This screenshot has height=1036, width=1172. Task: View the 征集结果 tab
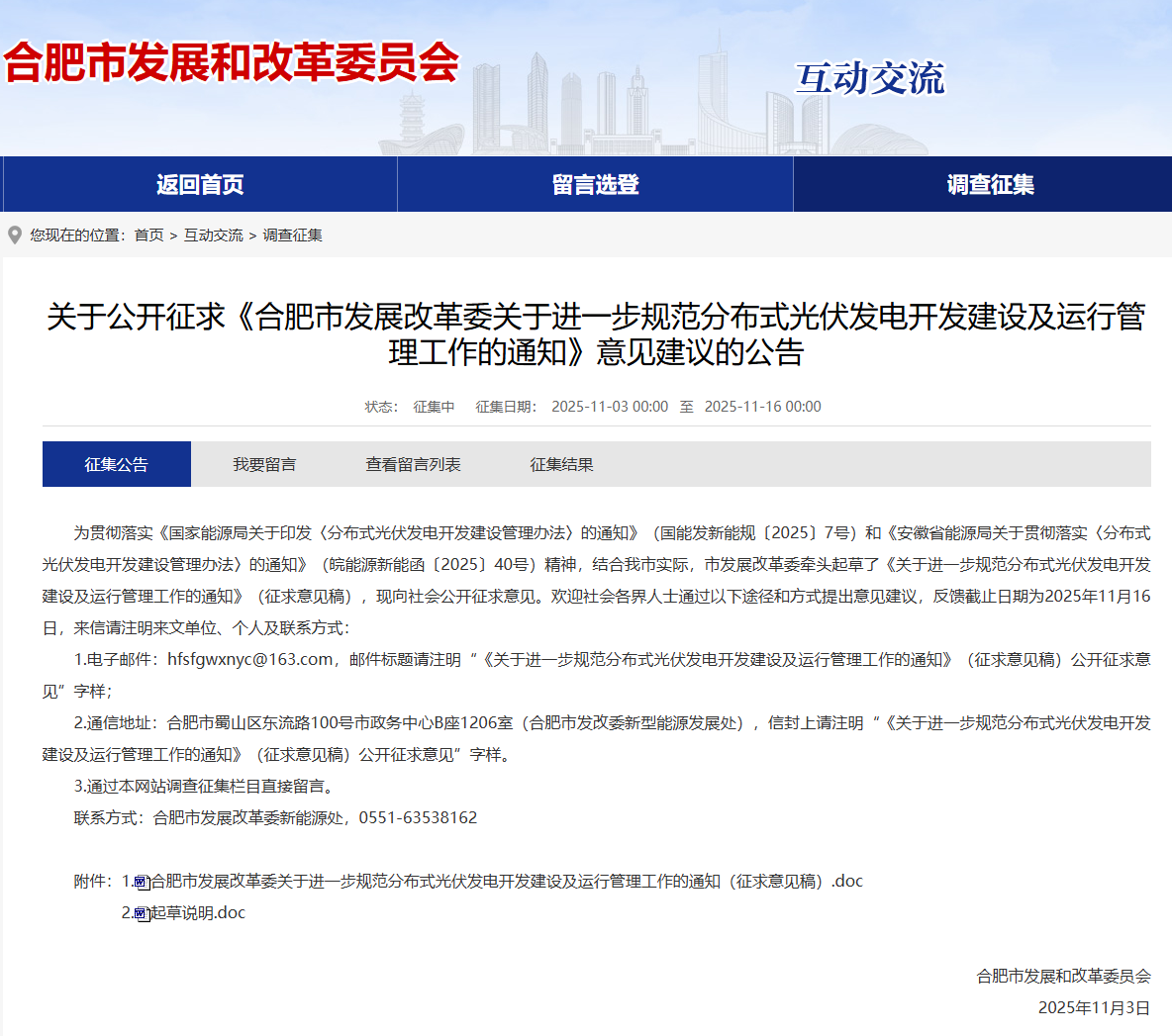[x=561, y=464]
